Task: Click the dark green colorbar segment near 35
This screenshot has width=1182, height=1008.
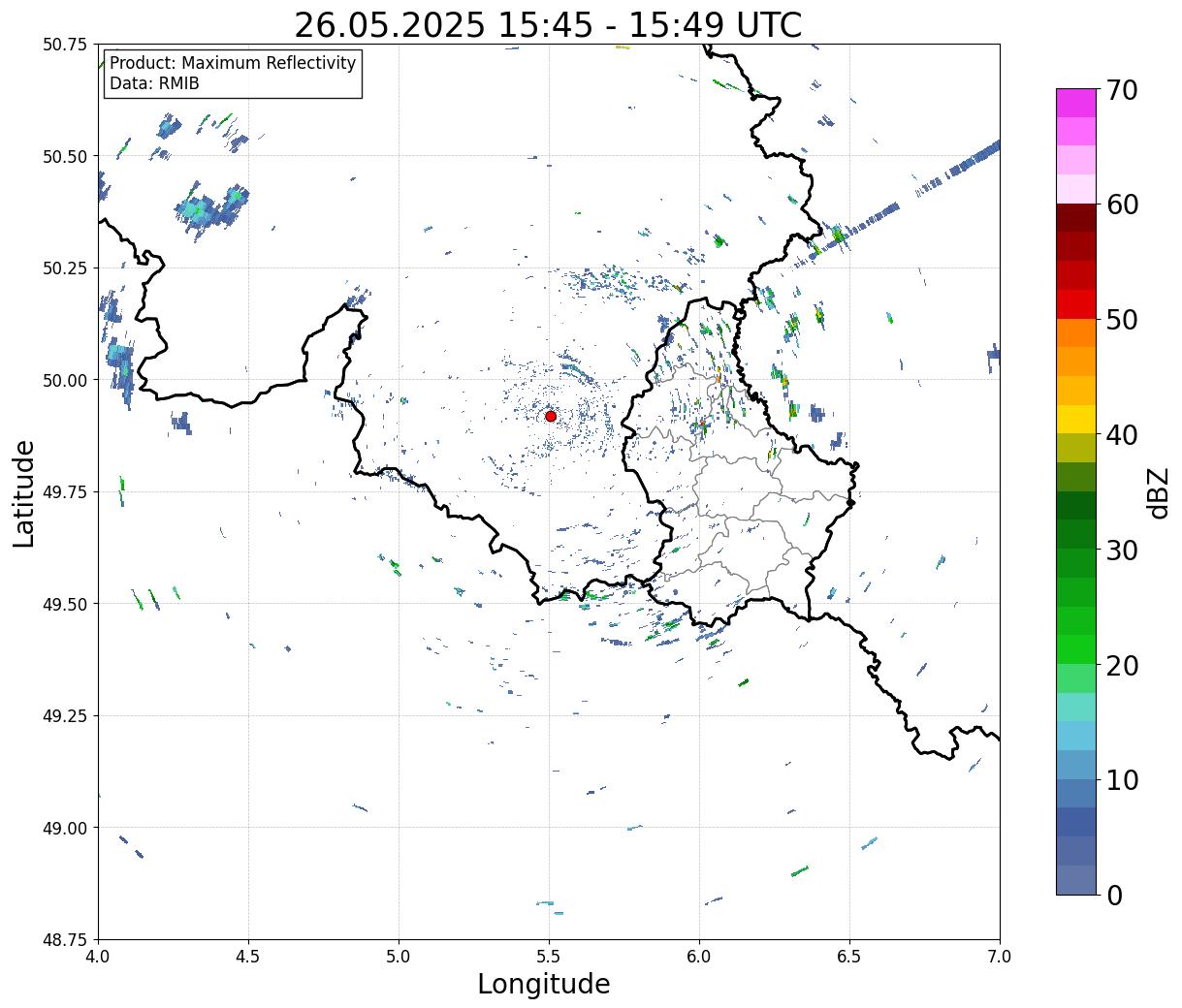Action: pyautogui.click(x=1076, y=505)
